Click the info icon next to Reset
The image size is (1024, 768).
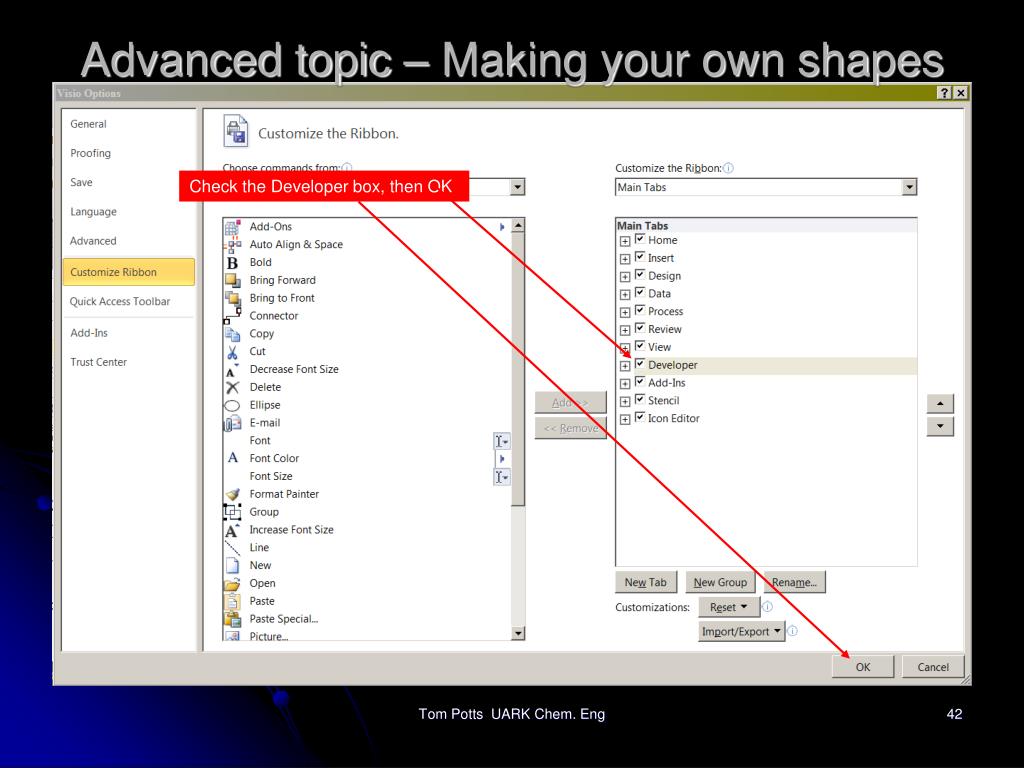pyautogui.click(x=767, y=607)
